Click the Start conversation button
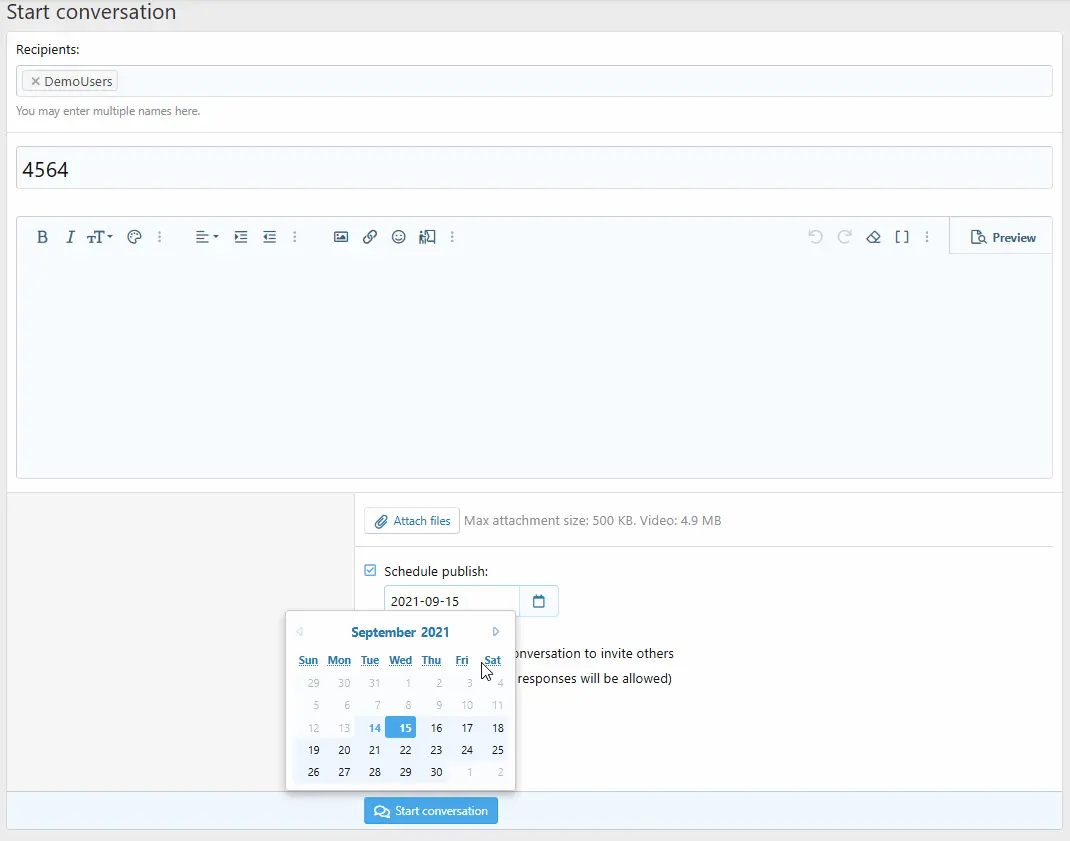Image resolution: width=1070 pixels, height=841 pixels. coord(431,811)
